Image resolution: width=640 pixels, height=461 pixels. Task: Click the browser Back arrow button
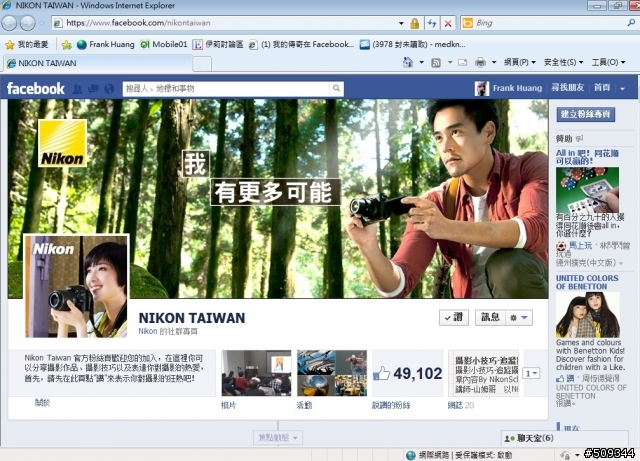[9, 23]
